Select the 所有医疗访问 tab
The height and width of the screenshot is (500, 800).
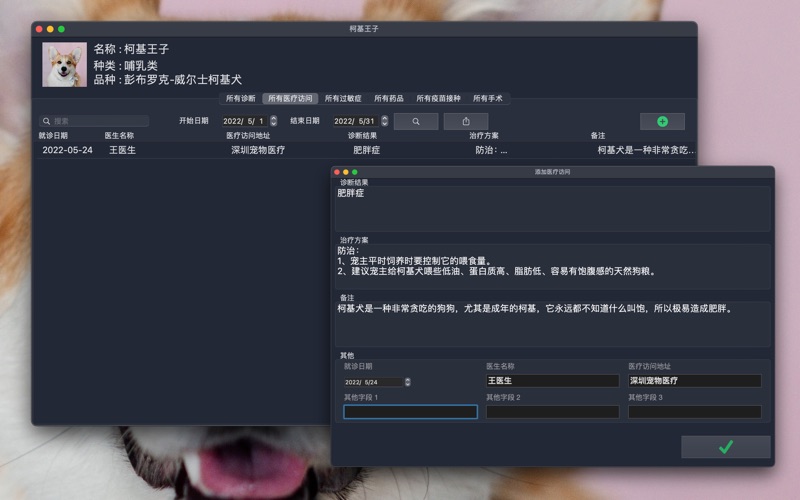pyautogui.click(x=290, y=98)
